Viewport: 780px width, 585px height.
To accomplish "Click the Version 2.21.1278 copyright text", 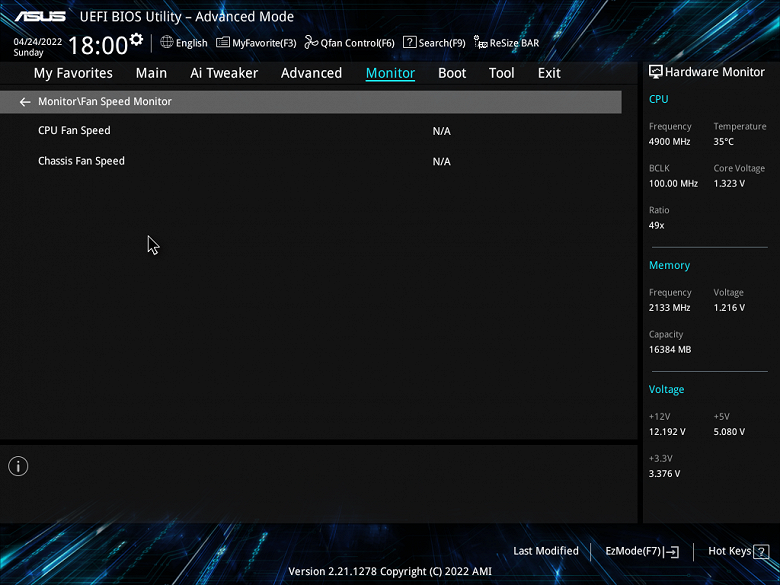I will pos(390,572).
